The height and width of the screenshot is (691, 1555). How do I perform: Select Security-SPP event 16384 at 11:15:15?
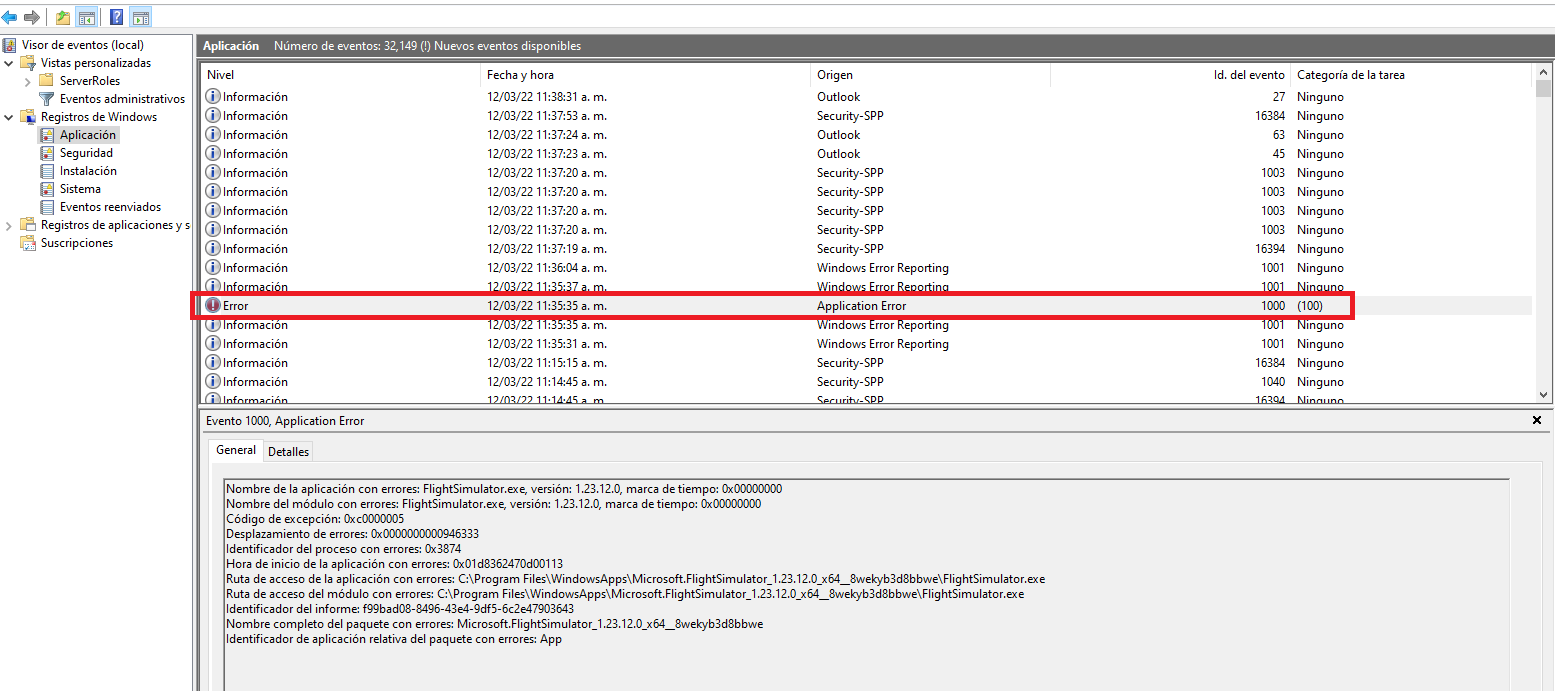pyautogui.click(x=868, y=363)
